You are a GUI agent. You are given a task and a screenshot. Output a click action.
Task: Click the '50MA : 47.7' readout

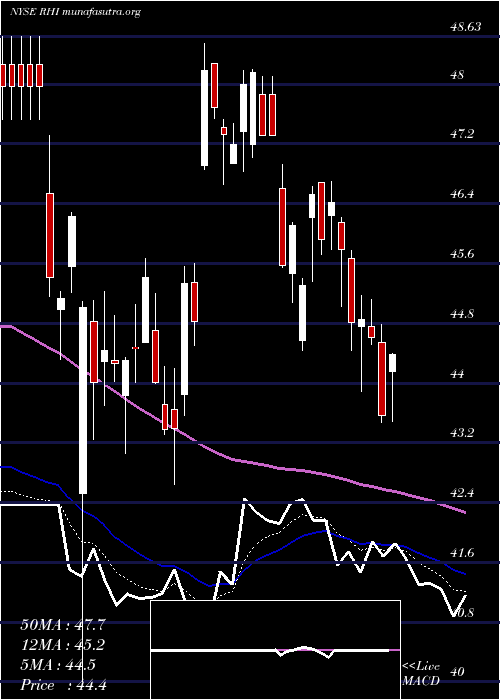(x=63, y=625)
